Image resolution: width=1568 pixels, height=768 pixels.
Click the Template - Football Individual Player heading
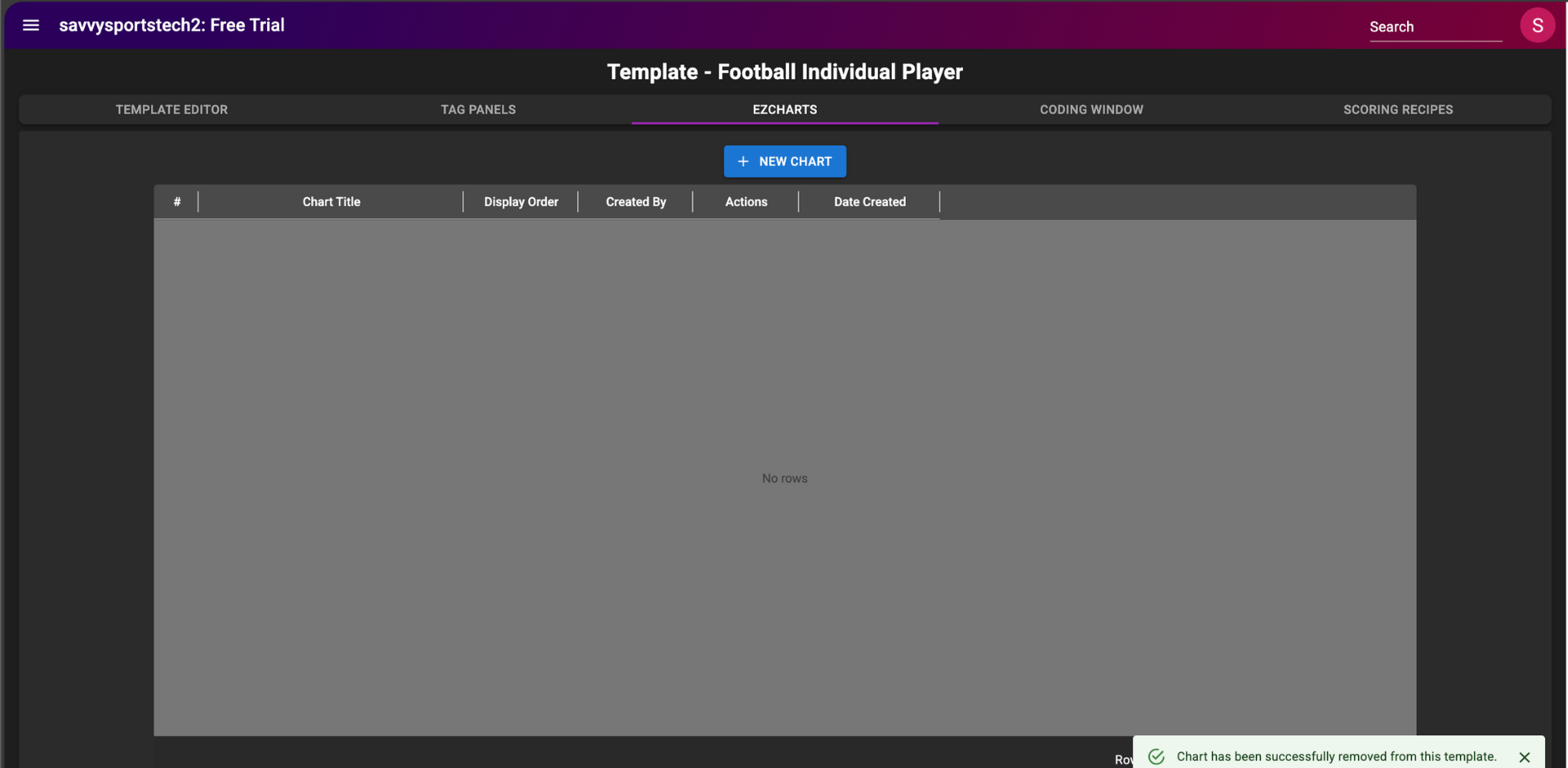tap(784, 72)
